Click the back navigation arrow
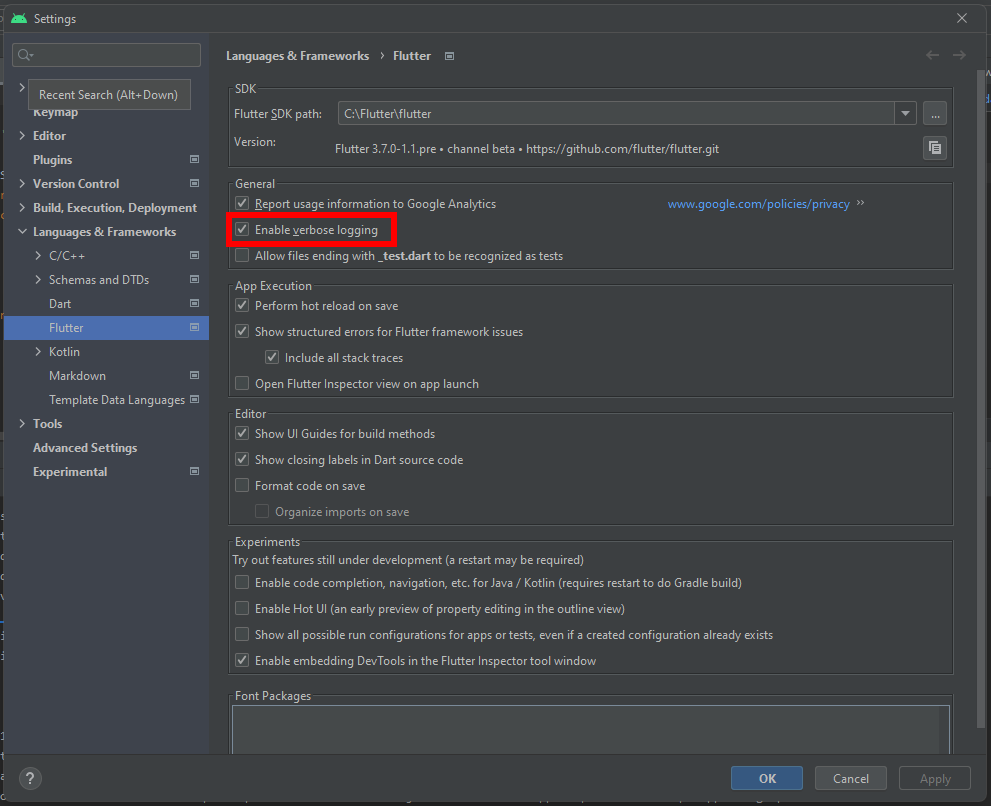Image resolution: width=991 pixels, height=806 pixels. click(x=931, y=55)
